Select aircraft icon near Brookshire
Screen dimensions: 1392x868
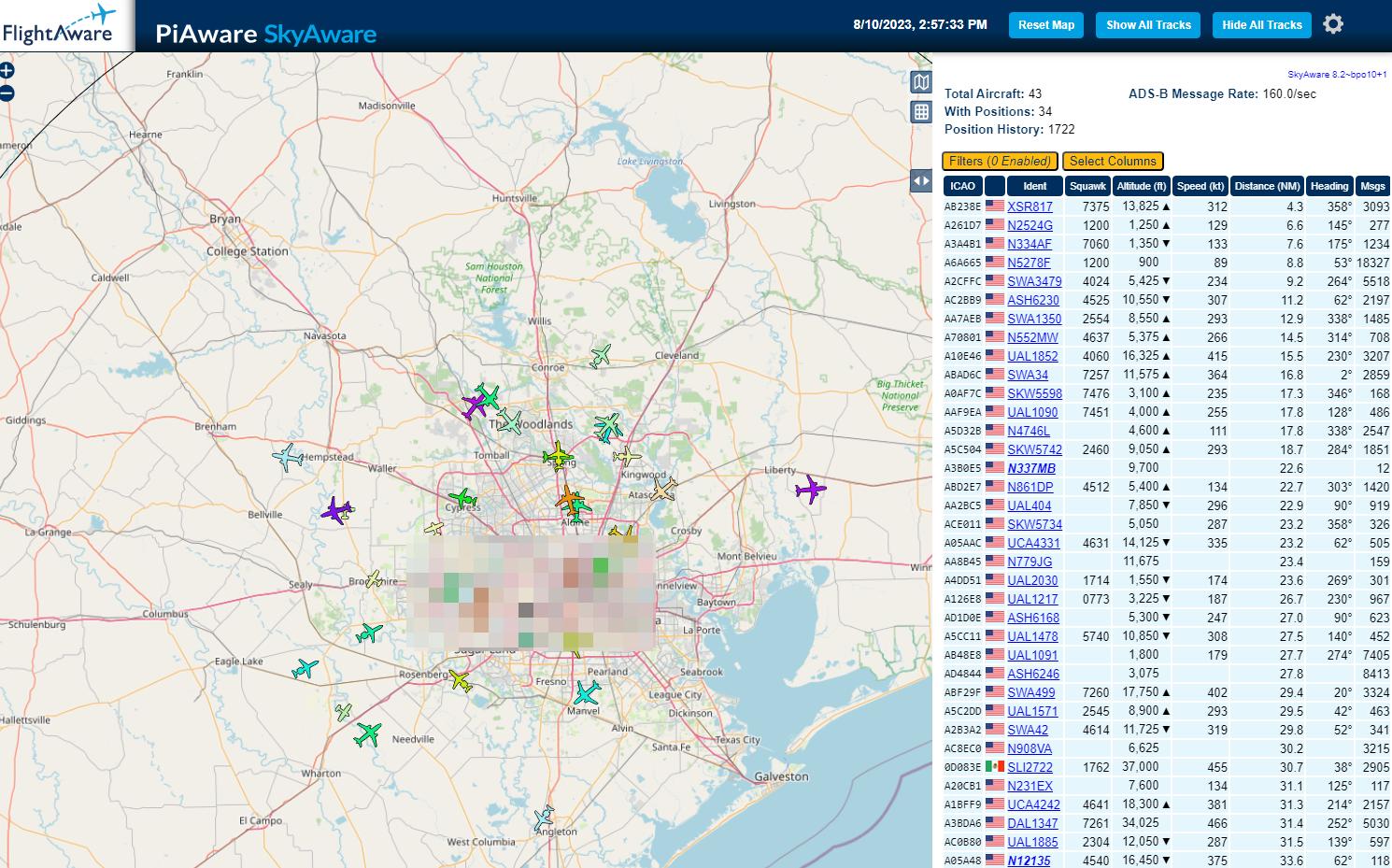375,579
